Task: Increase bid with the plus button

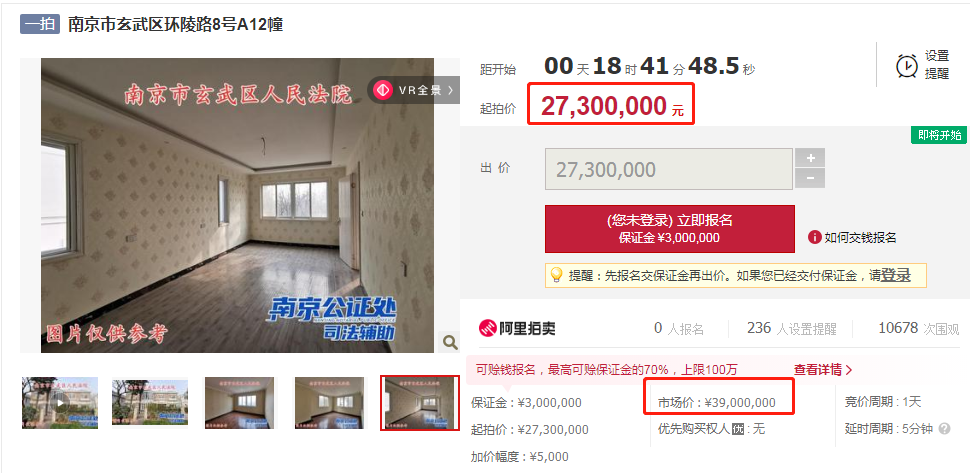Action: (x=810, y=158)
